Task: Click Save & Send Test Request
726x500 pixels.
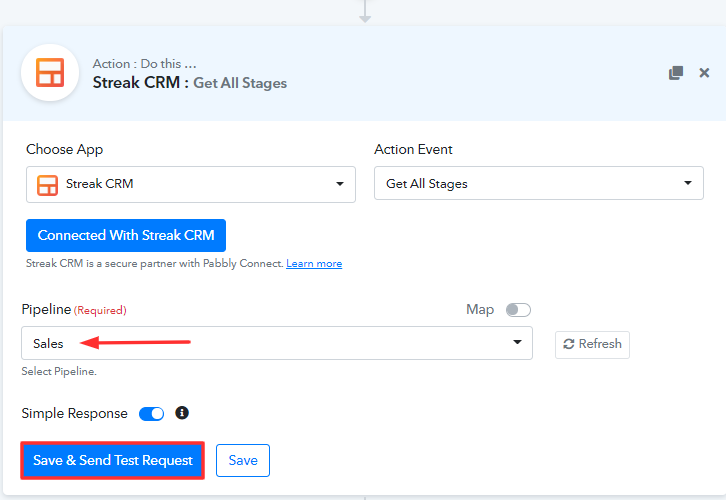Action: point(113,460)
